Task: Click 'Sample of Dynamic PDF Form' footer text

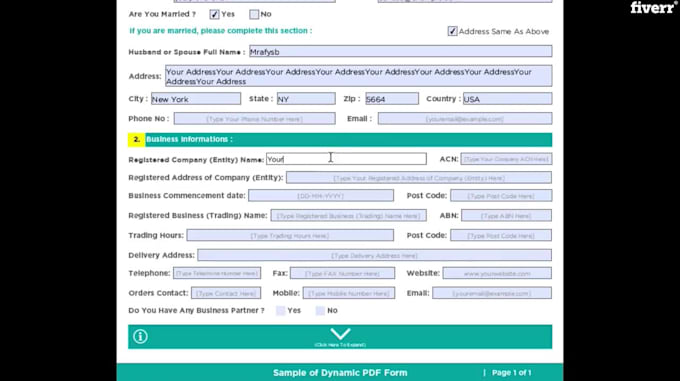Action: pyautogui.click(x=340, y=373)
